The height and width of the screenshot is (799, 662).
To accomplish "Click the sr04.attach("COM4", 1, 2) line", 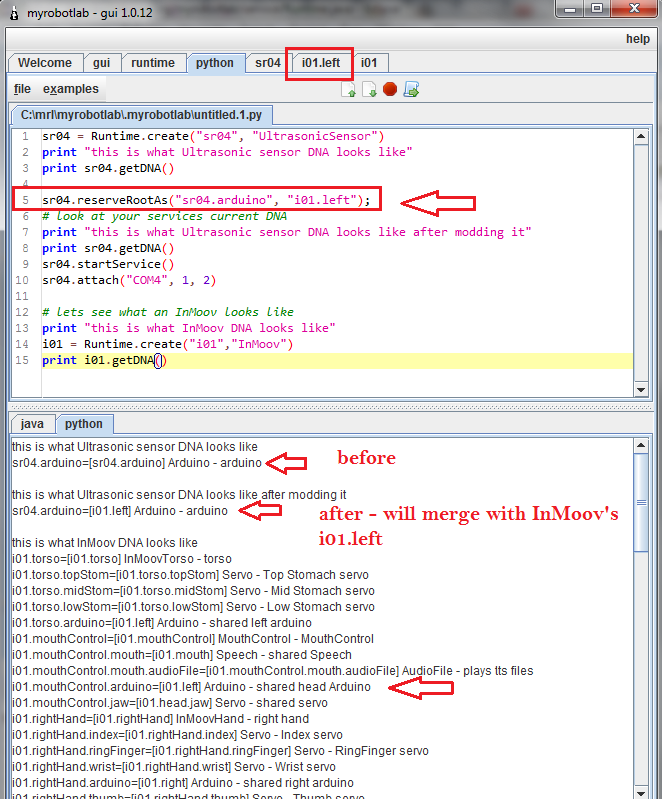I will (129, 280).
